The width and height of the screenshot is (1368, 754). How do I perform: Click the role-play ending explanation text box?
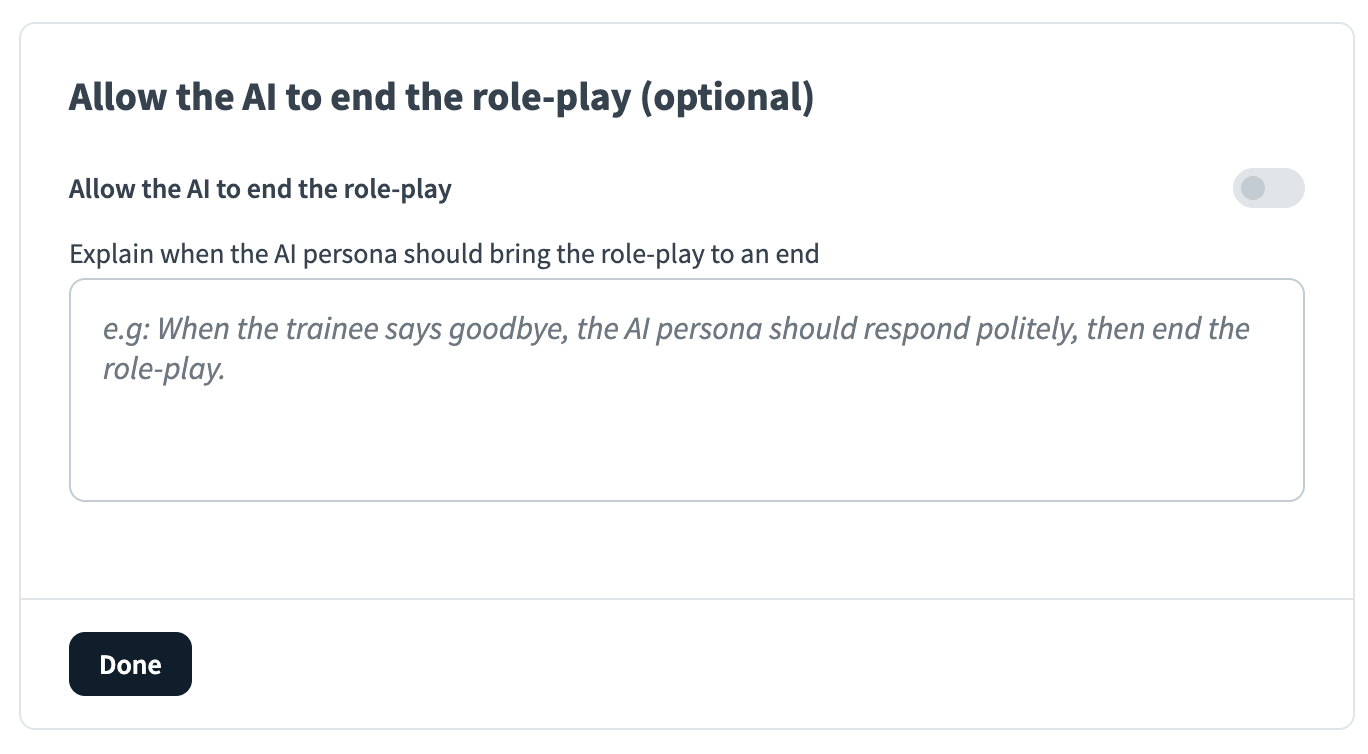(686, 390)
